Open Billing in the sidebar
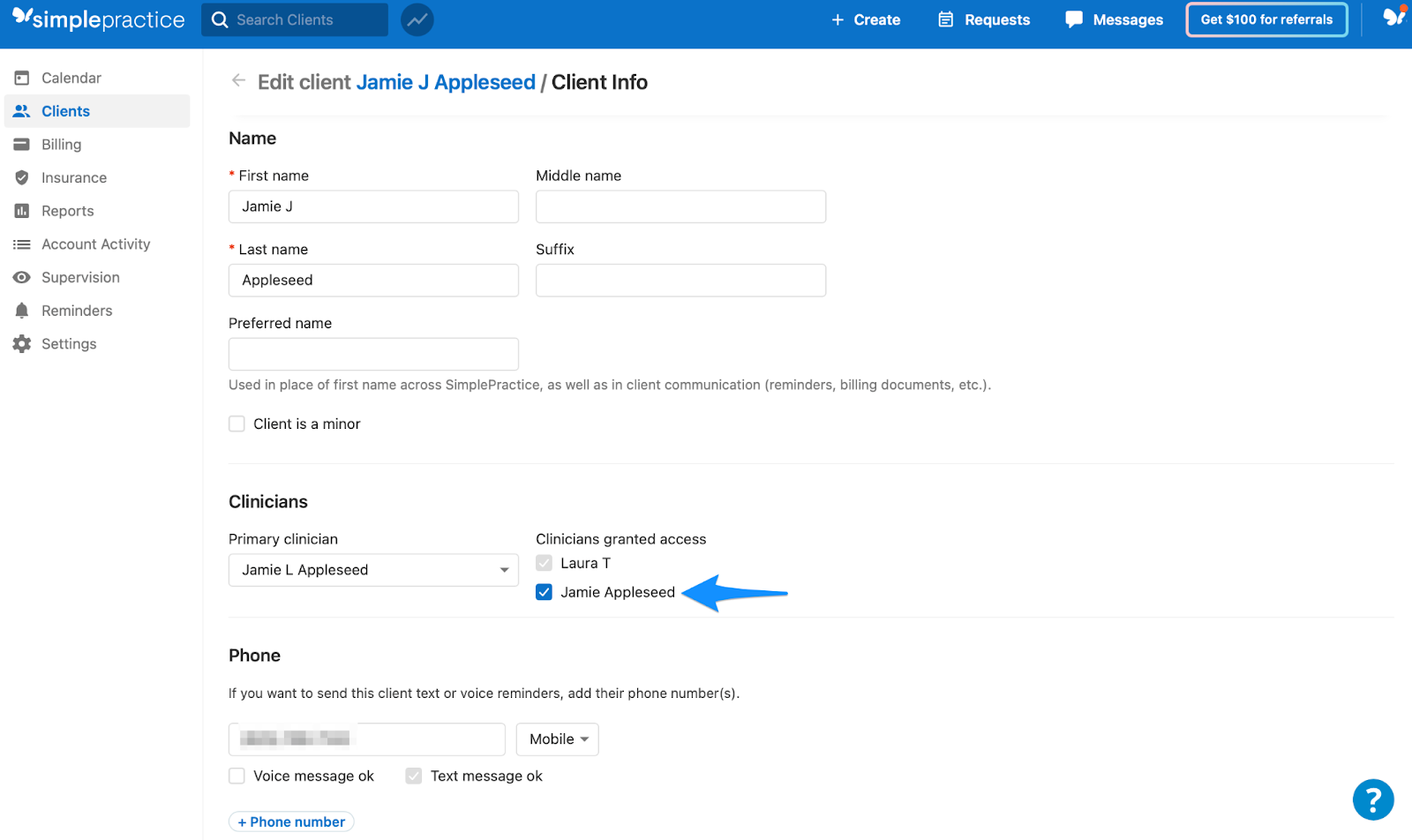1412x840 pixels. click(62, 145)
